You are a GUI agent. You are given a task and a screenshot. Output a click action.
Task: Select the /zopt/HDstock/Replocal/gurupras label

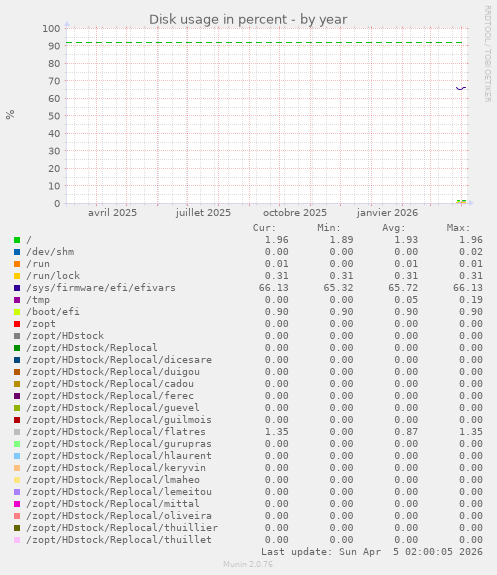coord(119,444)
